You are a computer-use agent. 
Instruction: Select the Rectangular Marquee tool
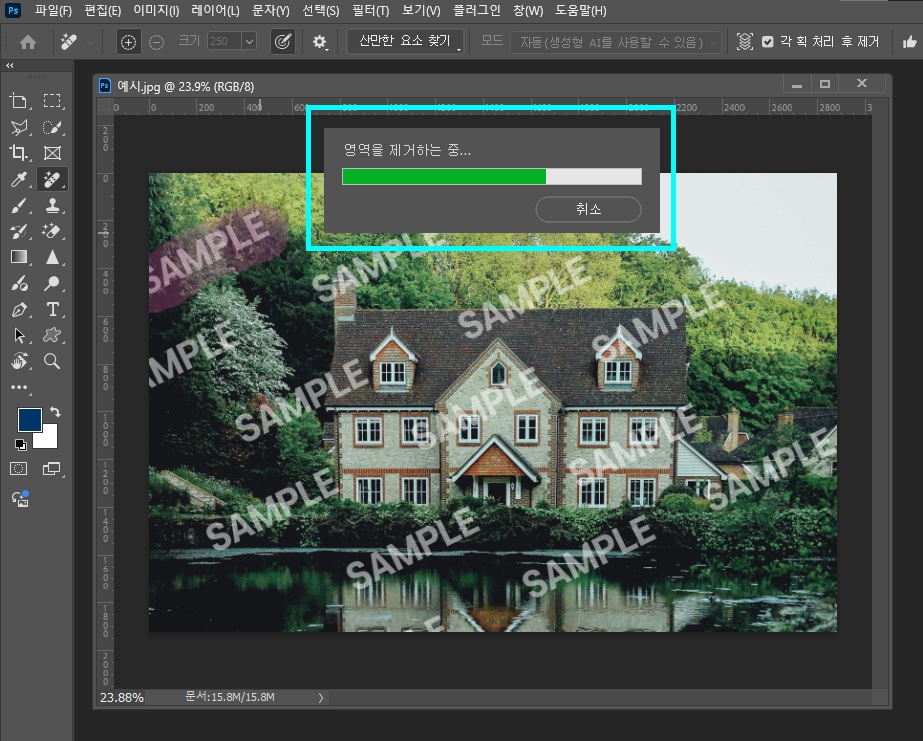[52, 101]
